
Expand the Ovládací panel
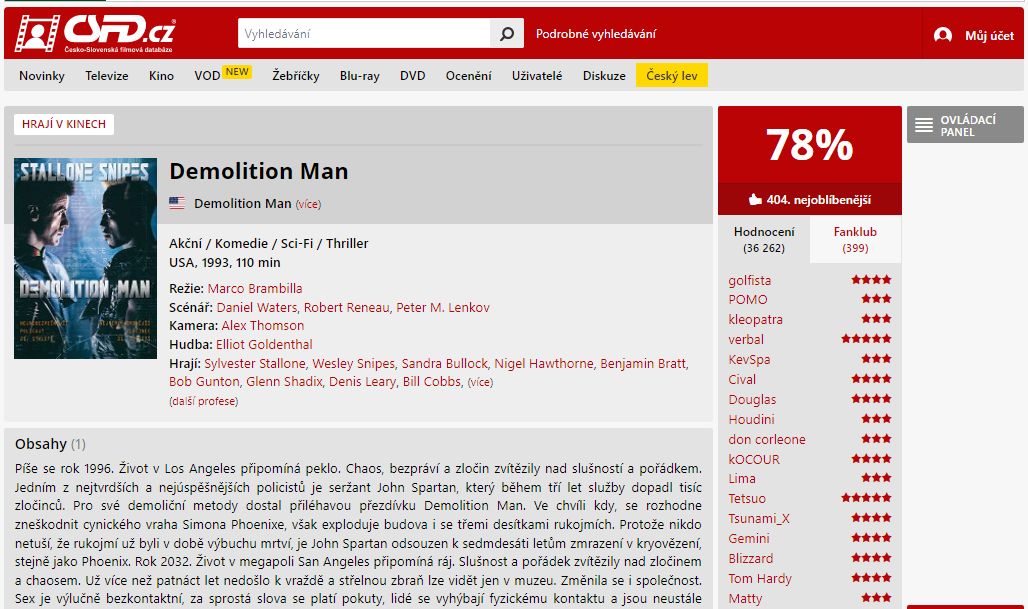965,125
